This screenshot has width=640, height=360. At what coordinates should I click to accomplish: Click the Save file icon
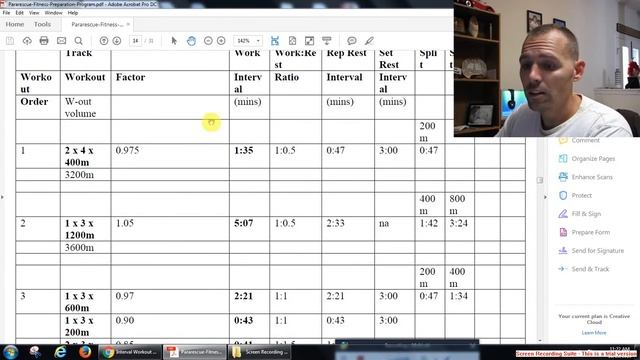click(x=10, y=41)
